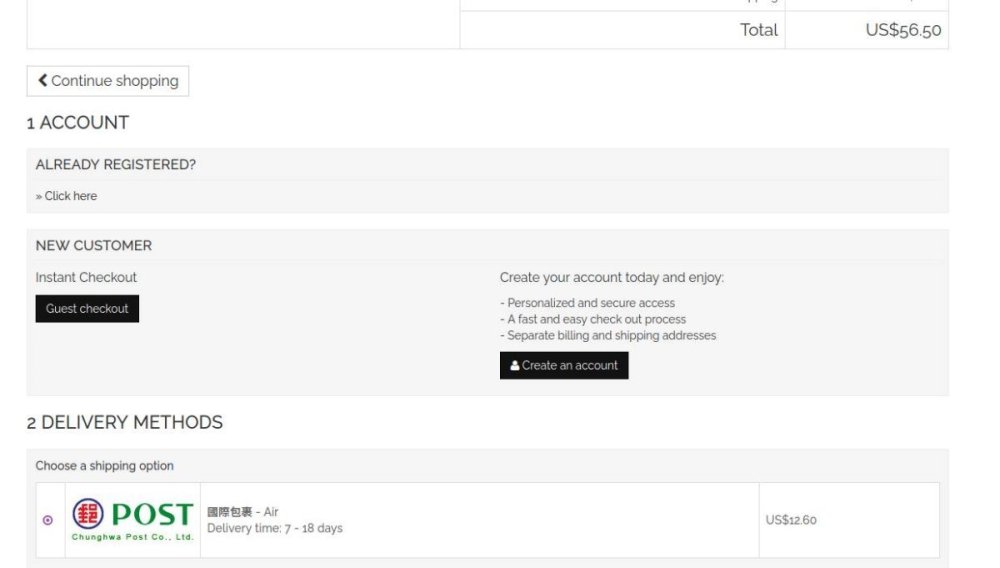Open the Create an account text label

570,366
